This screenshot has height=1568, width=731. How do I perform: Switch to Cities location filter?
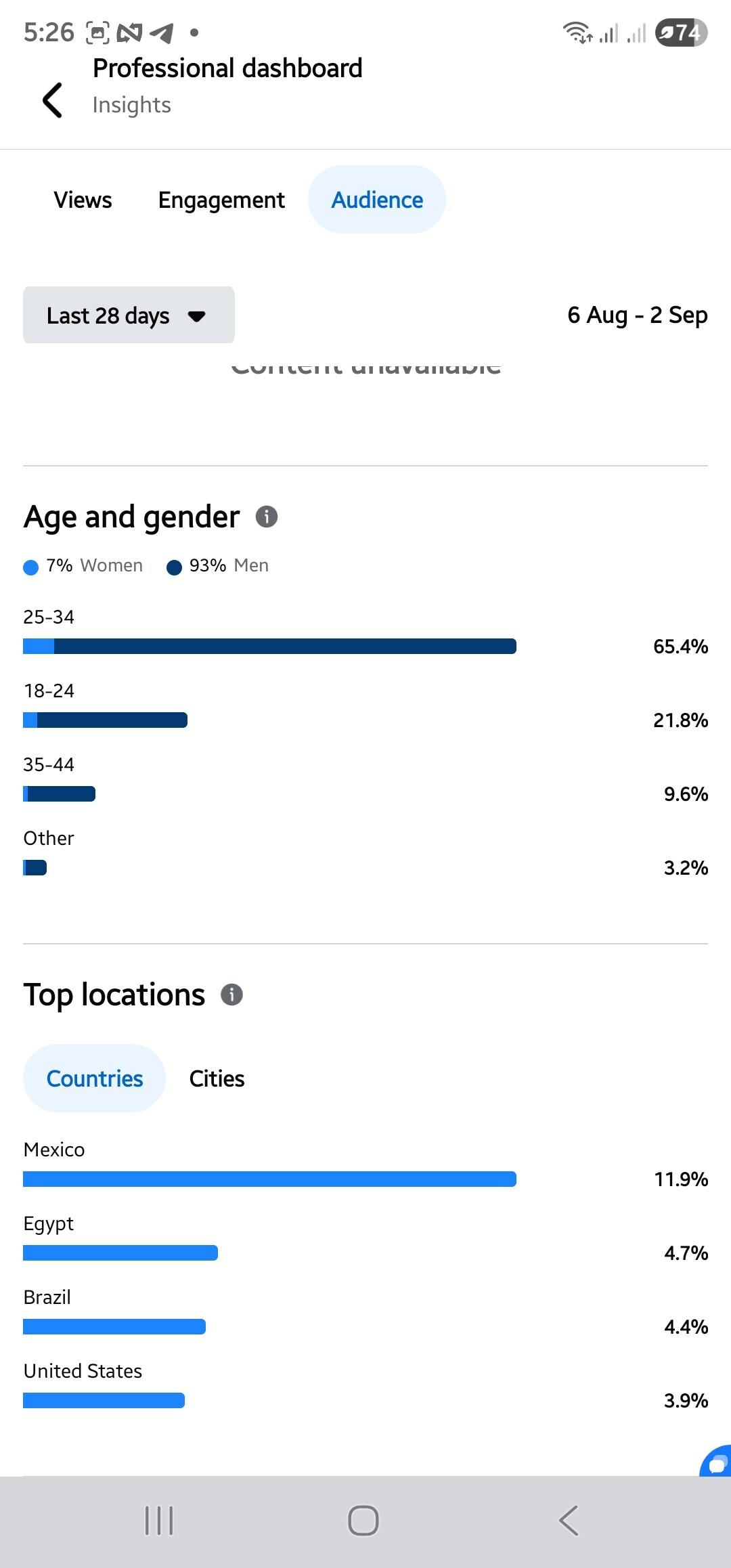[x=217, y=1079]
